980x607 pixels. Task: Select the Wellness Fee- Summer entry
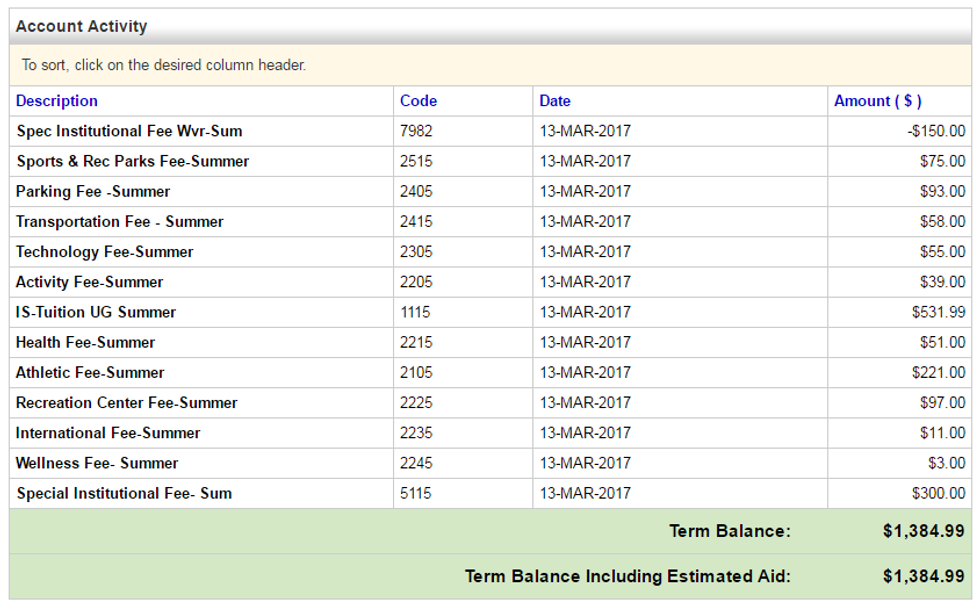pyautogui.click(x=97, y=463)
